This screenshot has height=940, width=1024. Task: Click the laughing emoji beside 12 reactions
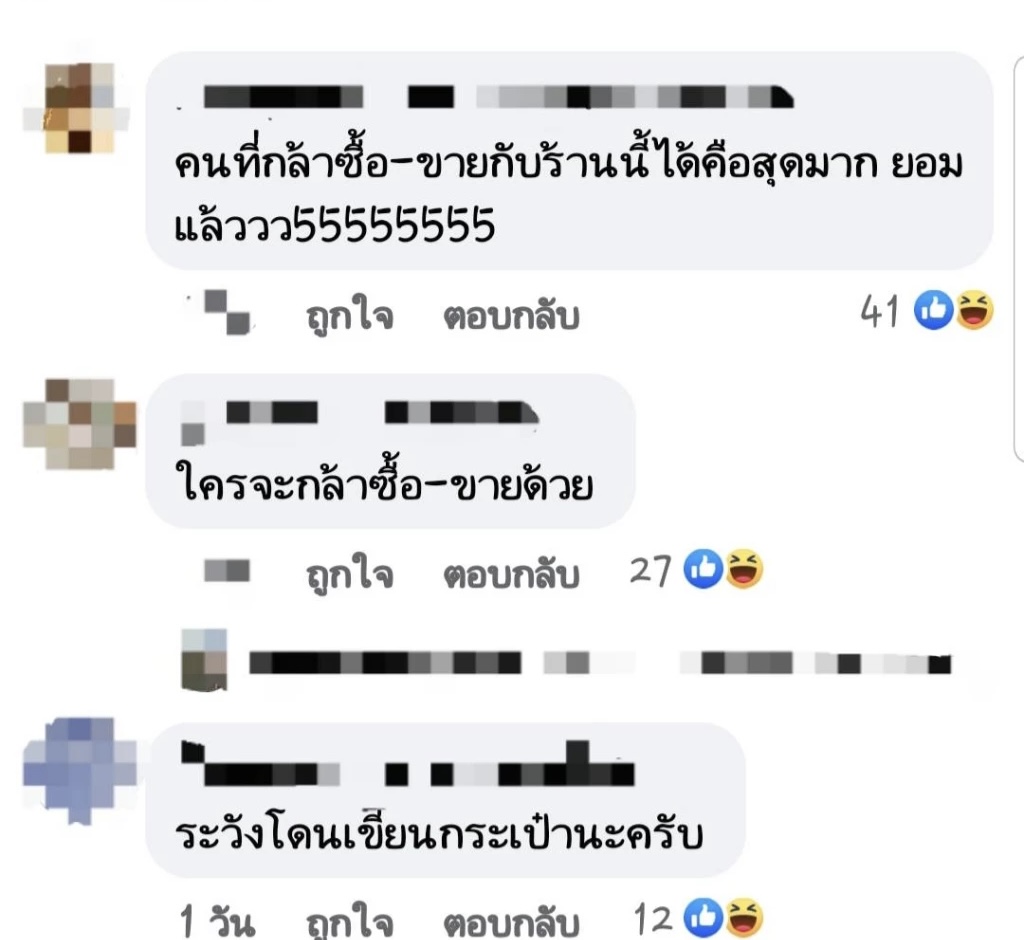point(744,917)
